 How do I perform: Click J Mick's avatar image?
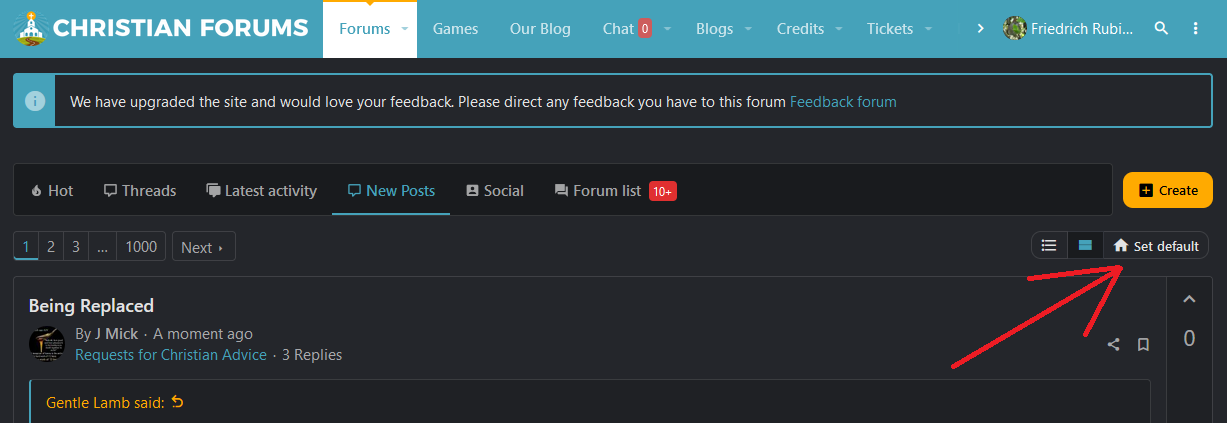click(47, 344)
